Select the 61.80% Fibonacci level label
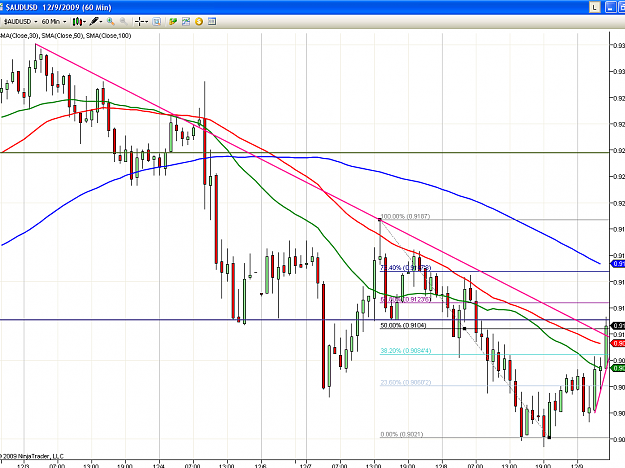The width and height of the screenshot is (625, 468). click(405, 299)
